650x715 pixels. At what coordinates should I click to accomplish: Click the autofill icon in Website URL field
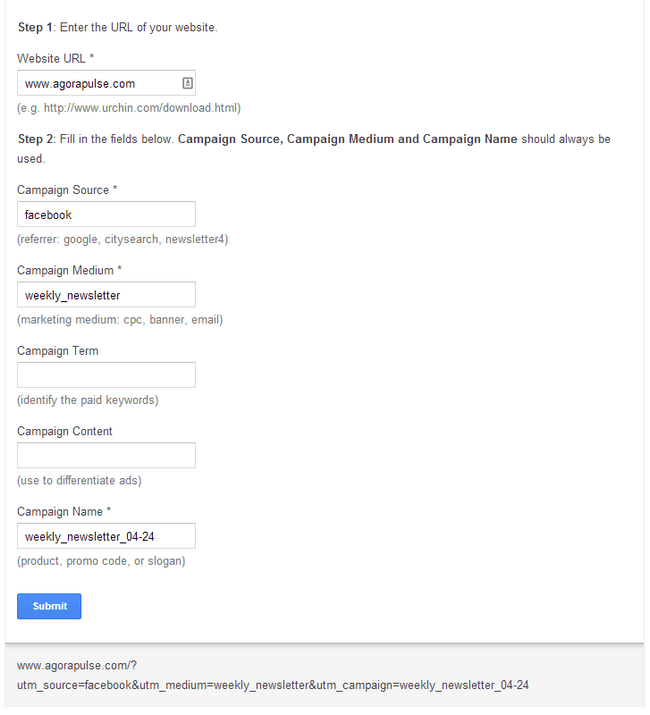[187, 83]
